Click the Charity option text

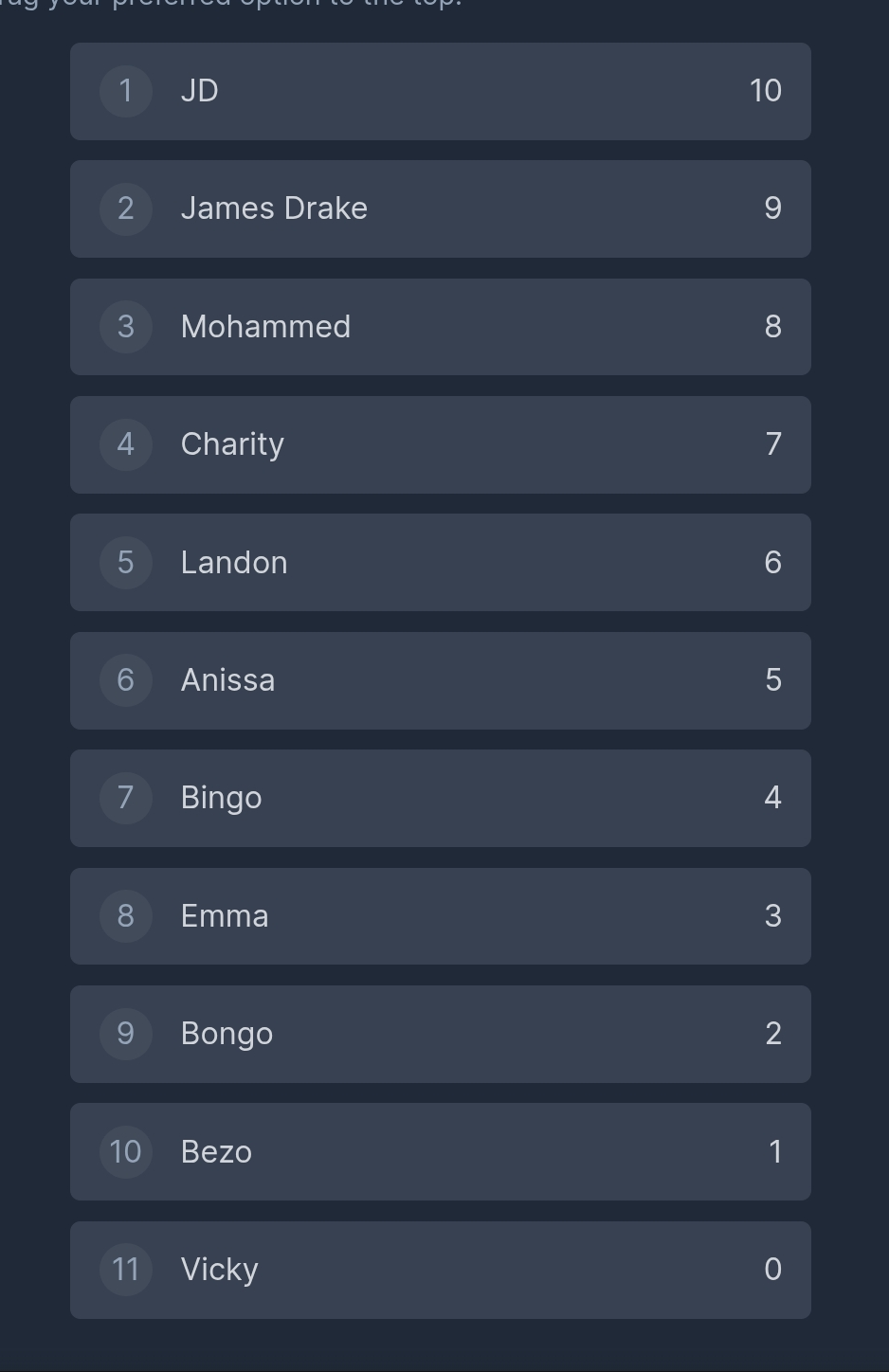232,444
